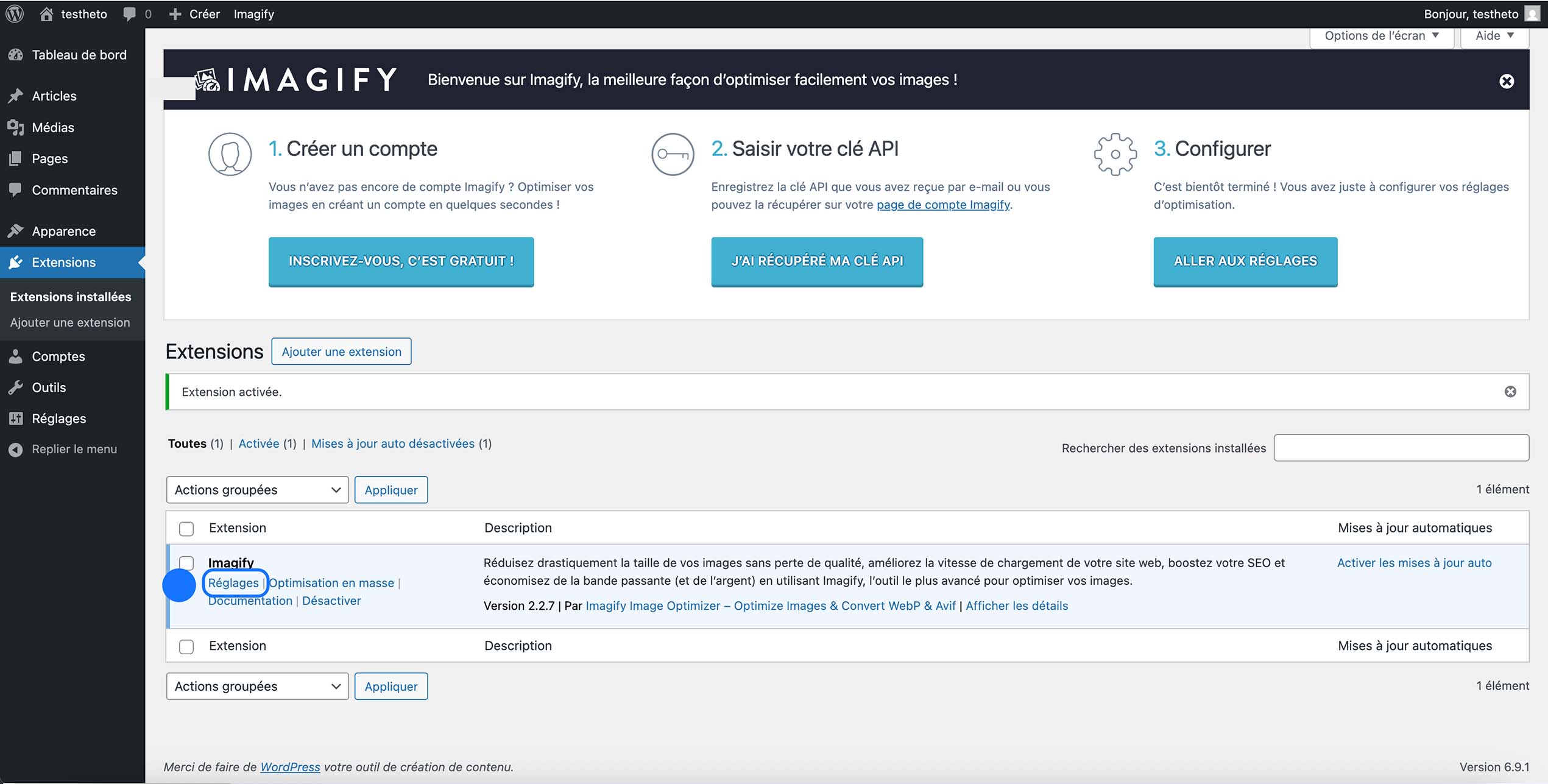
Task: Open the Extensions plugin icon
Action: click(x=16, y=262)
